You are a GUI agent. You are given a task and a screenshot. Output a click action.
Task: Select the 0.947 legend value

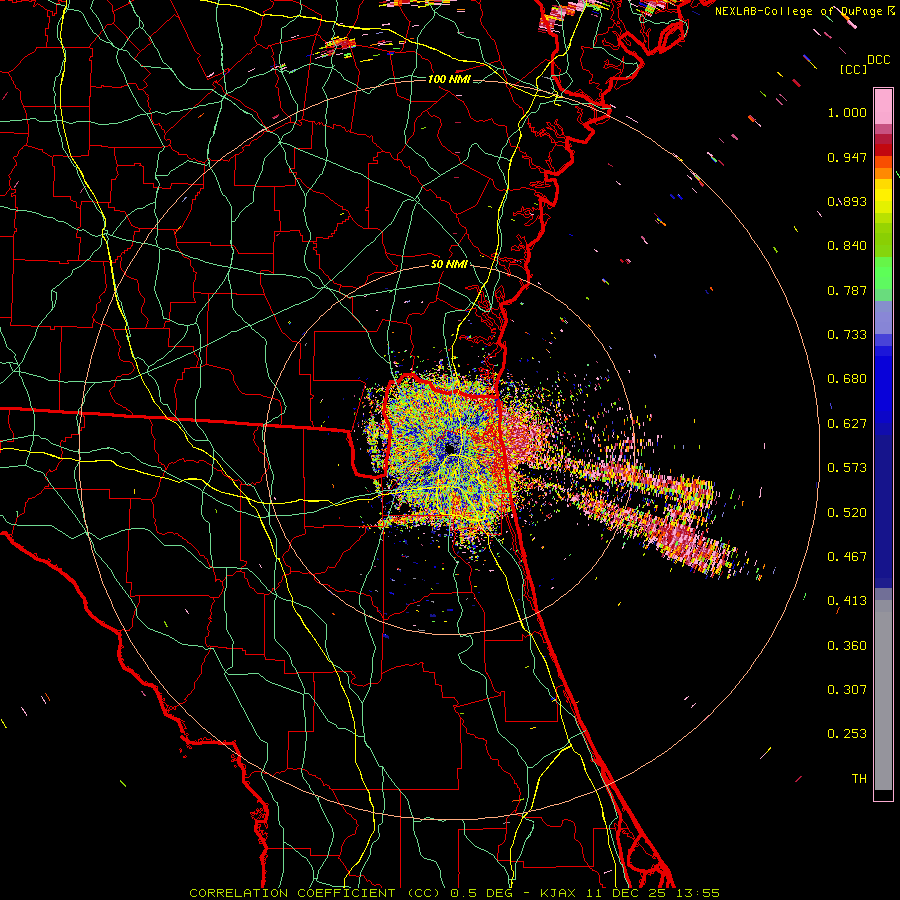(847, 157)
